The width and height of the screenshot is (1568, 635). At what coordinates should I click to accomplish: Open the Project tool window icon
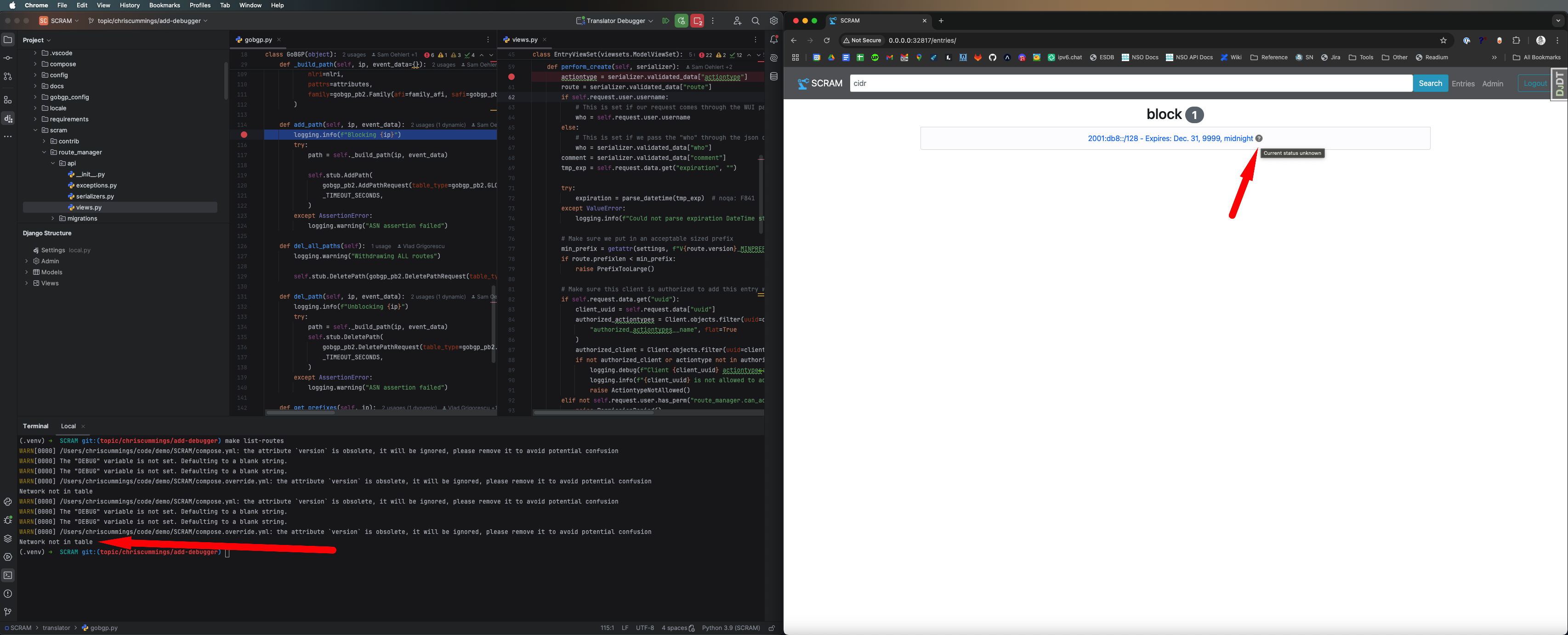click(x=8, y=40)
